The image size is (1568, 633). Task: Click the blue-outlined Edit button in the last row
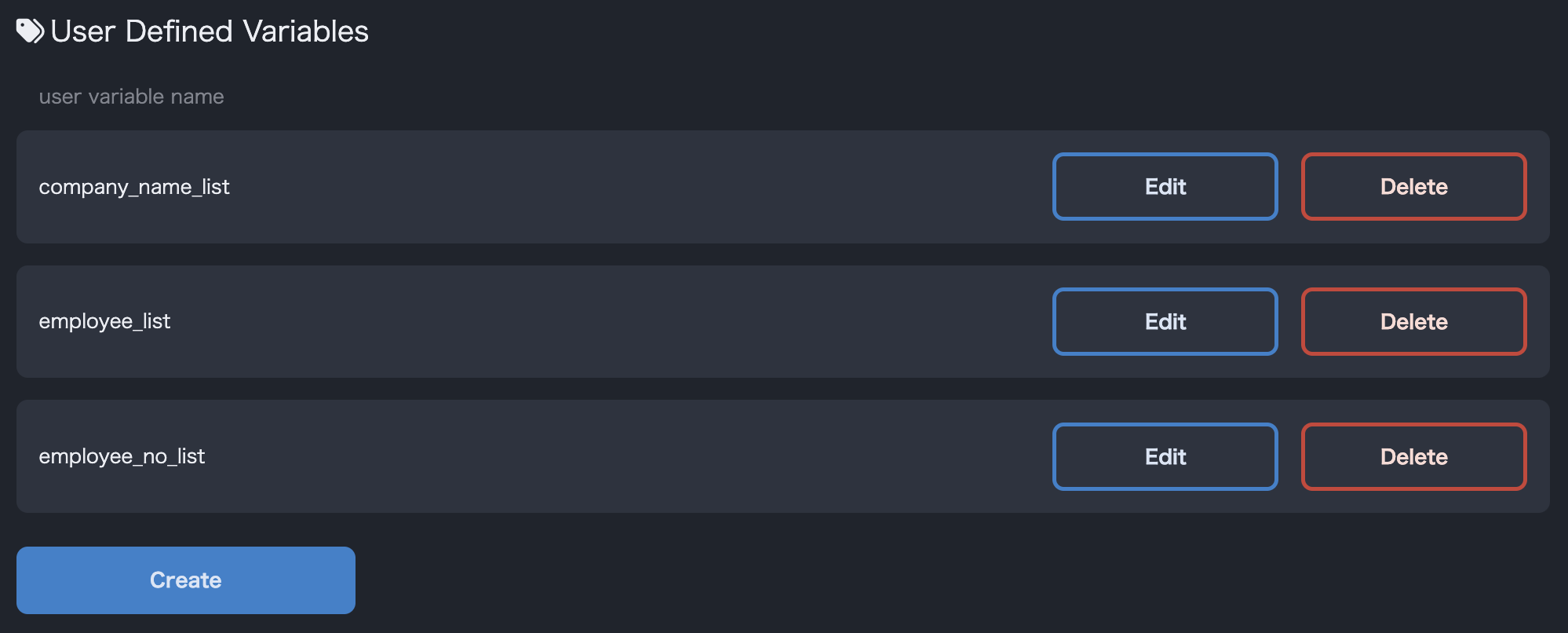coord(1165,457)
